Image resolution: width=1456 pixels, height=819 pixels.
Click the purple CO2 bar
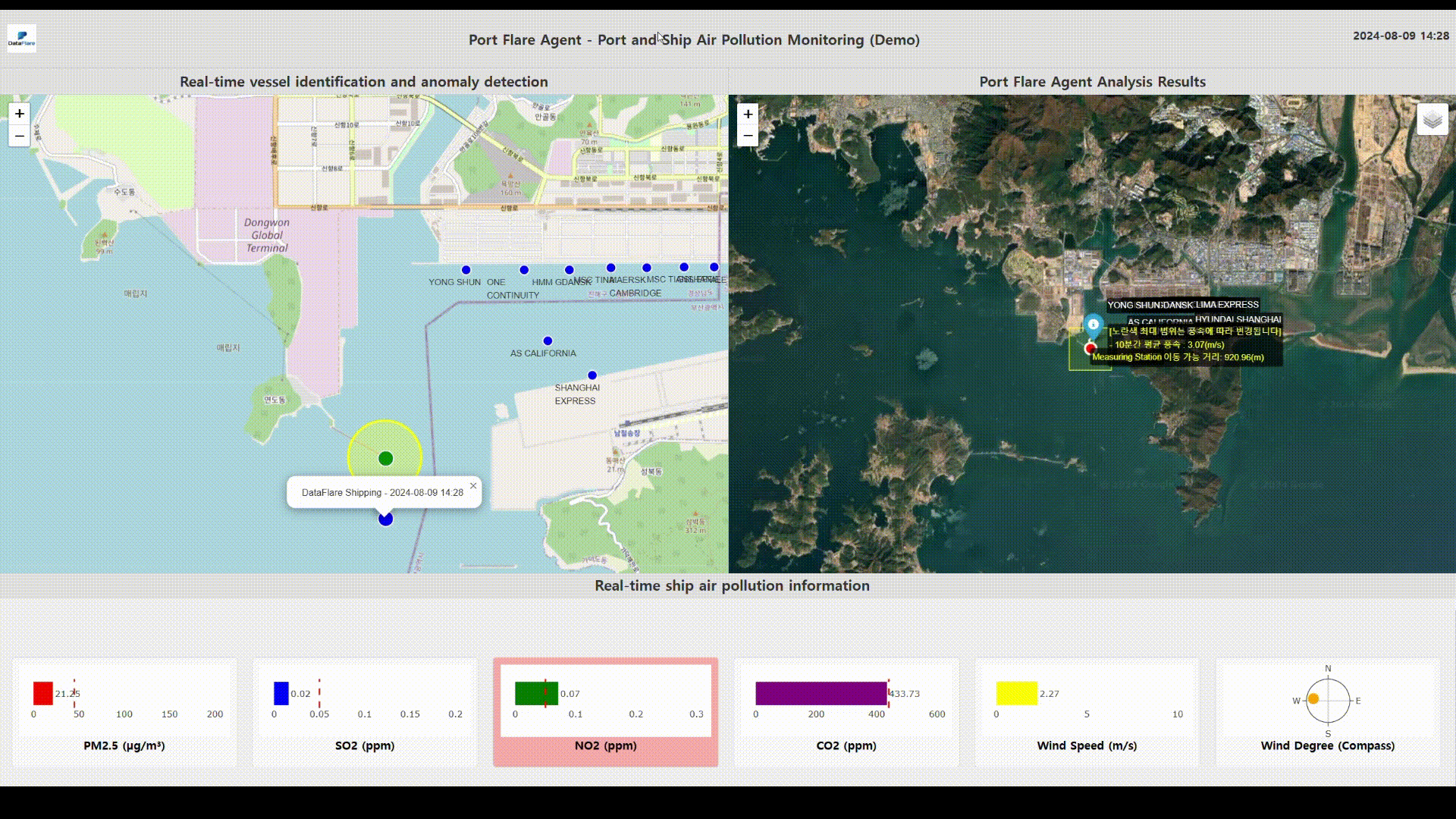tap(821, 693)
